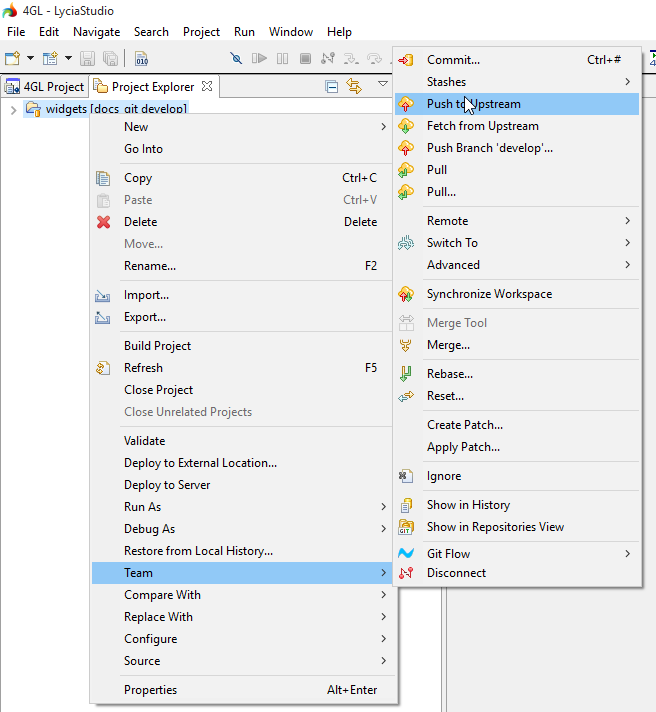Click Refresh in the context menu
This screenshot has width=656, height=712.
point(143,368)
